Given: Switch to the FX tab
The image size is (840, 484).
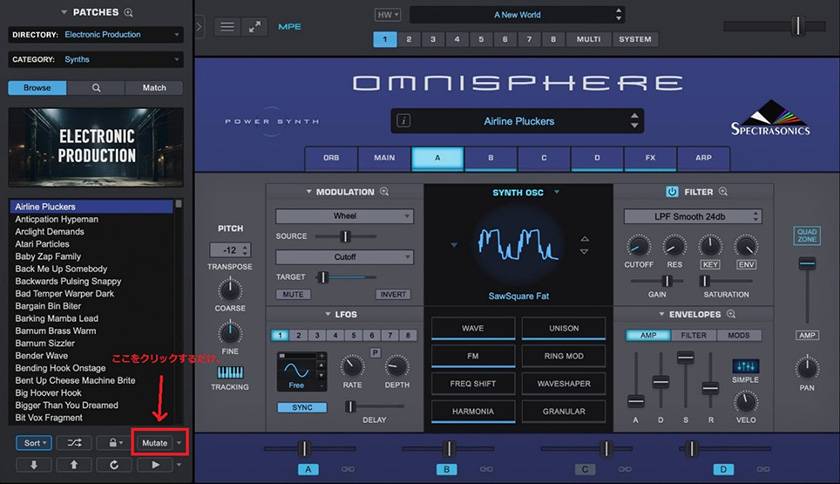Looking at the screenshot, I should pyautogui.click(x=649, y=158).
